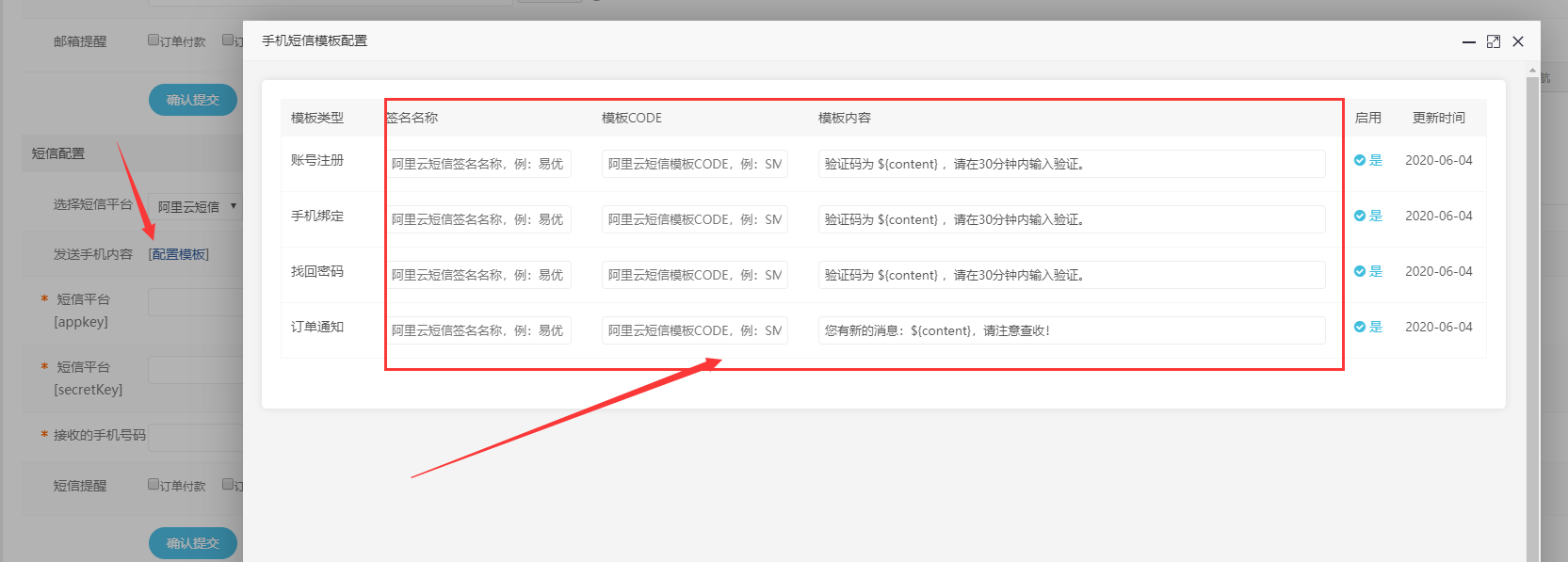Open 选择短信平台 dropdown 阿里云短信
Viewport: 1568px width, 562px height.
click(196, 206)
